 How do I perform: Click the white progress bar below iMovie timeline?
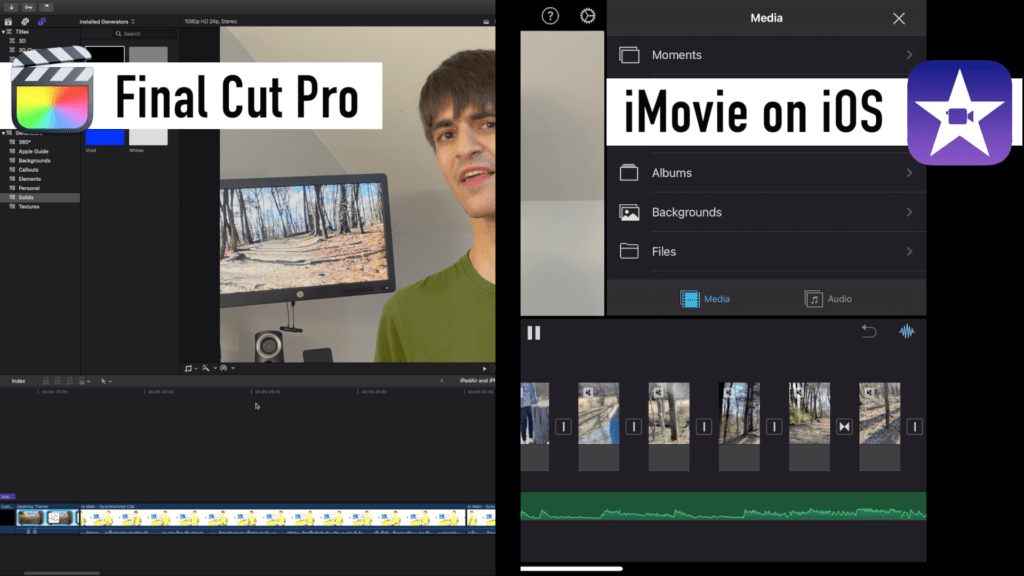point(571,569)
